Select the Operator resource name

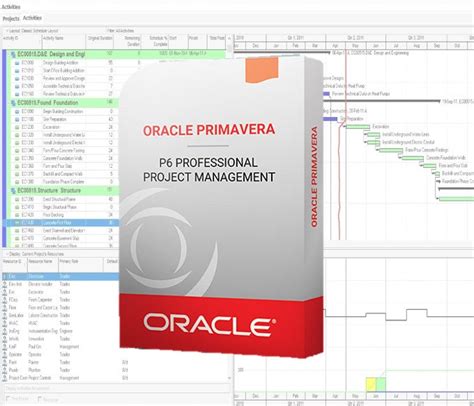pyautogui.click(x=35, y=355)
